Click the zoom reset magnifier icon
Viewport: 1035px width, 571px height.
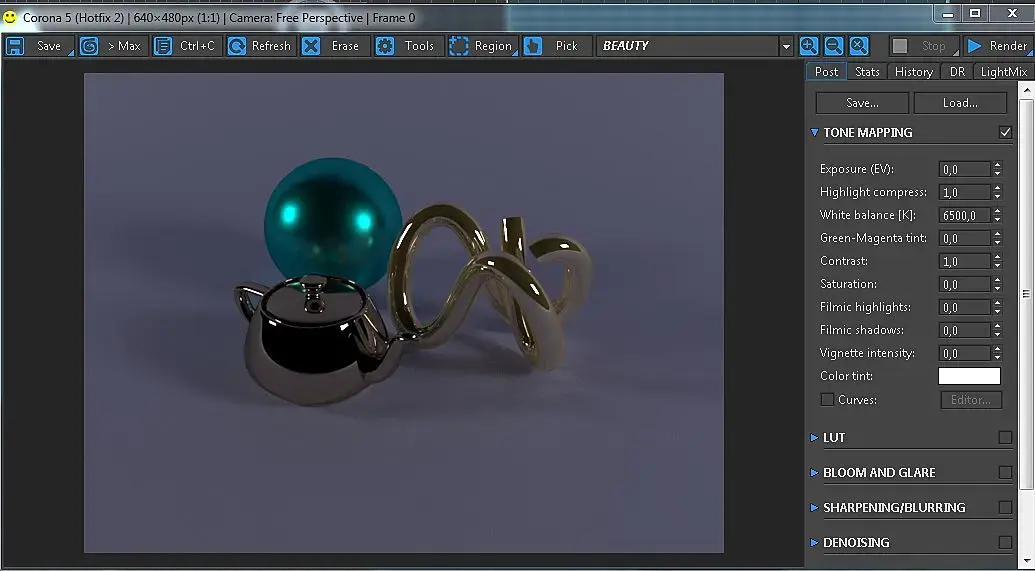click(859, 46)
